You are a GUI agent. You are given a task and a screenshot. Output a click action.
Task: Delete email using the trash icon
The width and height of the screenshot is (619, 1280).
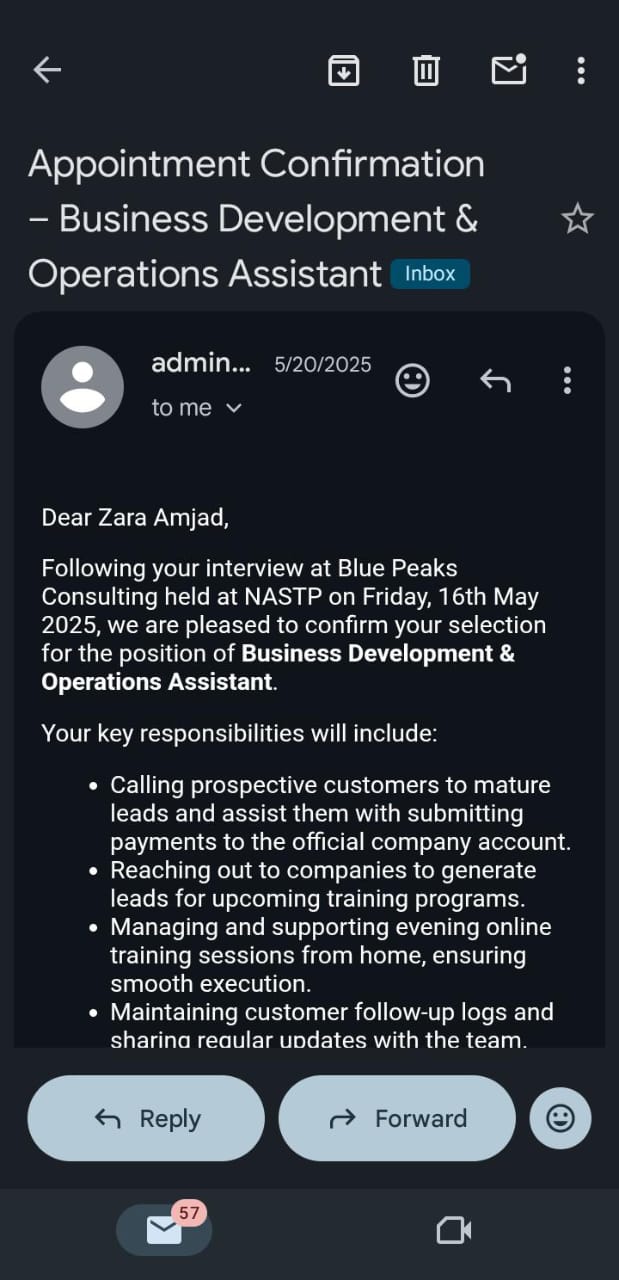coord(426,70)
